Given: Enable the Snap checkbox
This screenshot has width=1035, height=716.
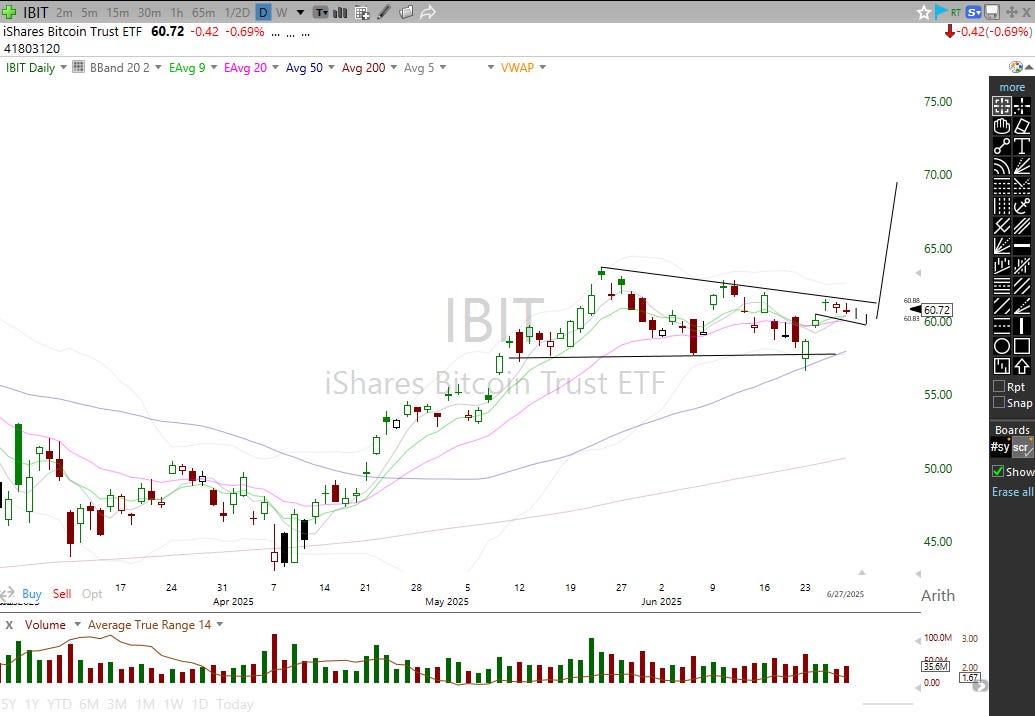Looking at the screenshot, I should pos(999,402).
